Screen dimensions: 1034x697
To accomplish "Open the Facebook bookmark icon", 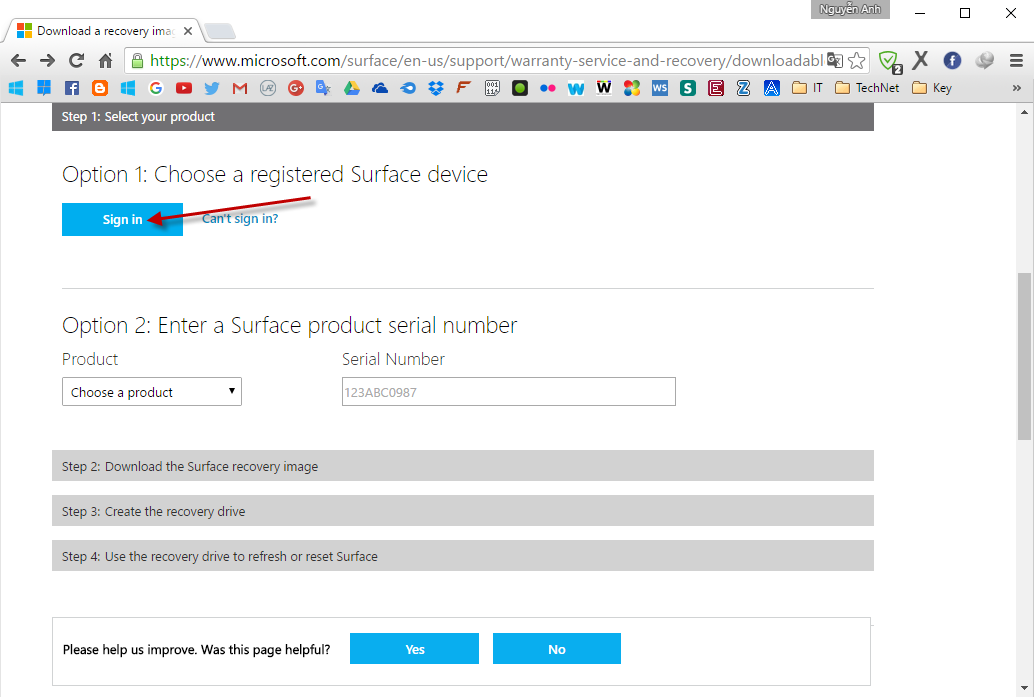I will pyautogui.click(x=72, y=88).
